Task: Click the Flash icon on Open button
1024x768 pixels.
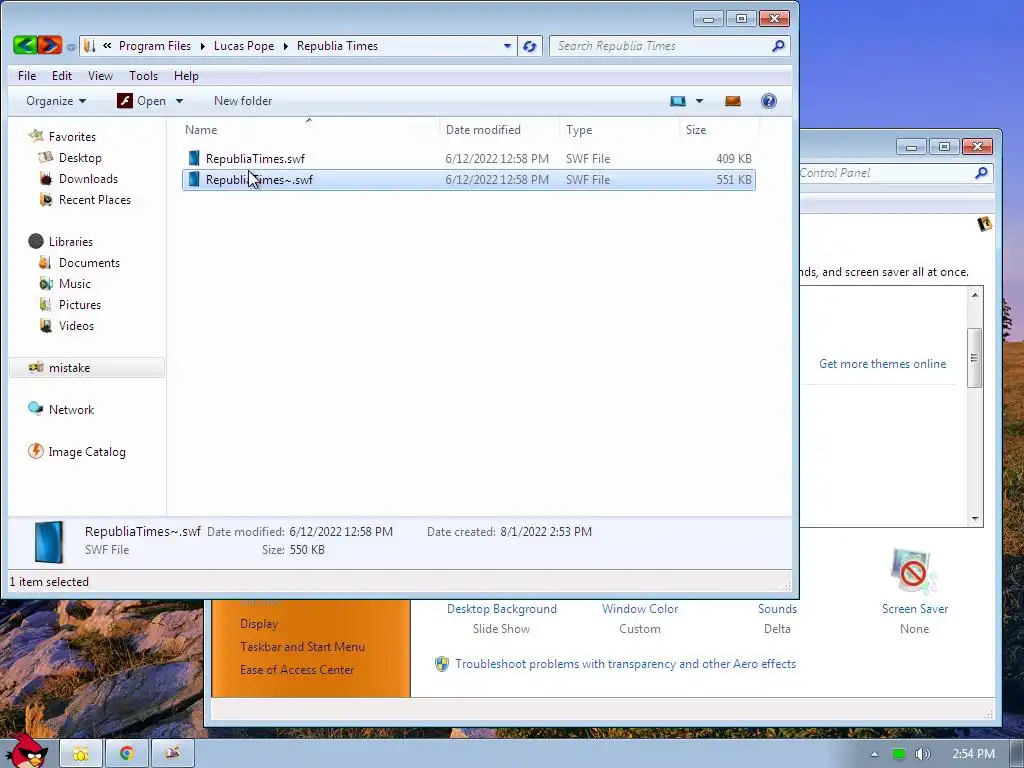Action: pyautogui.click(x=125, y=101)
